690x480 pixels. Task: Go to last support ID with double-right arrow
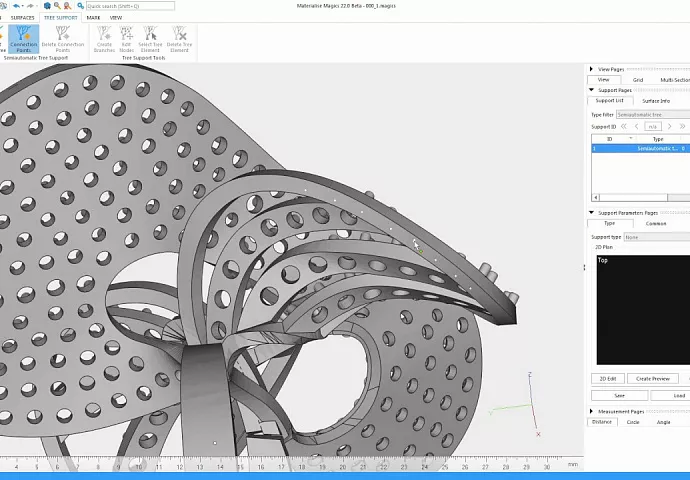683,126
